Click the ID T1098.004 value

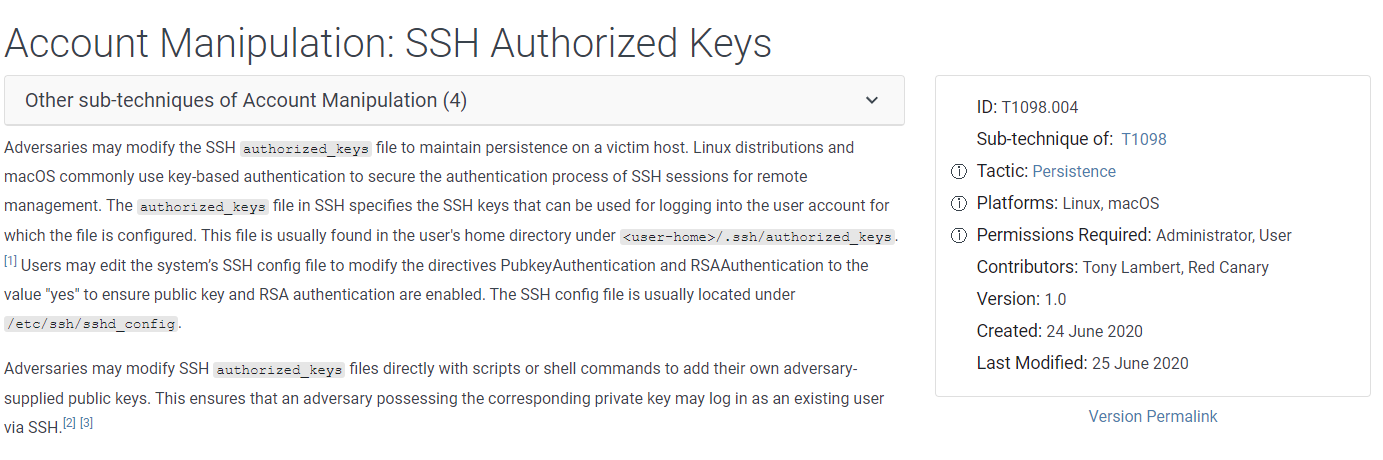(x=1040, y=108)
